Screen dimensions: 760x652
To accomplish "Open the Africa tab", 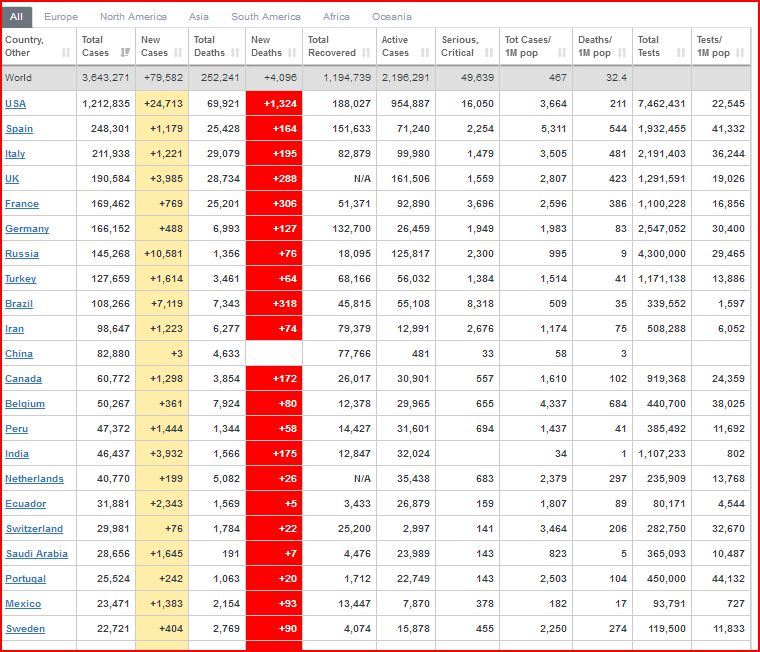I will point(336,17).
